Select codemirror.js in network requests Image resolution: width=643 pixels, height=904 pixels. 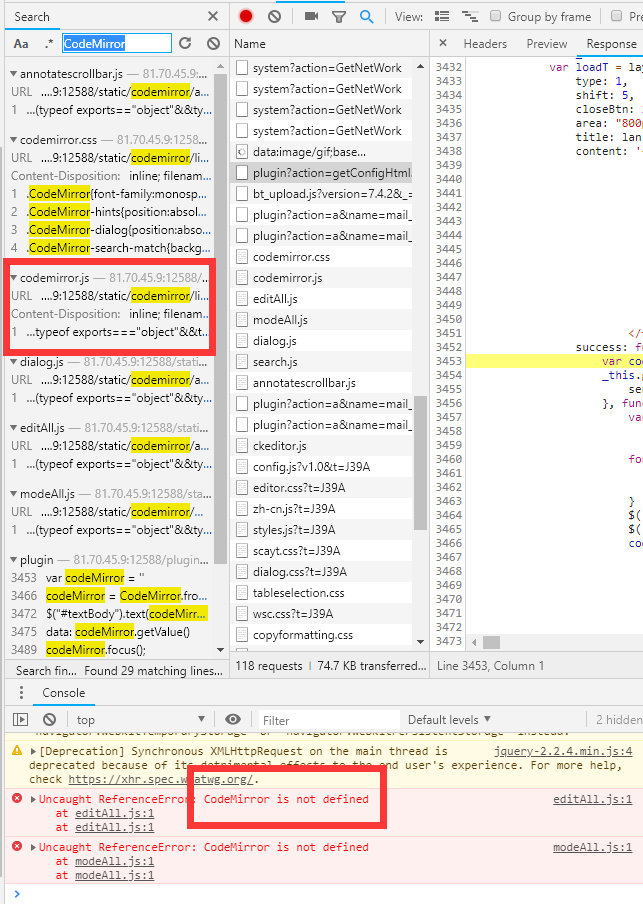[321, 278]
